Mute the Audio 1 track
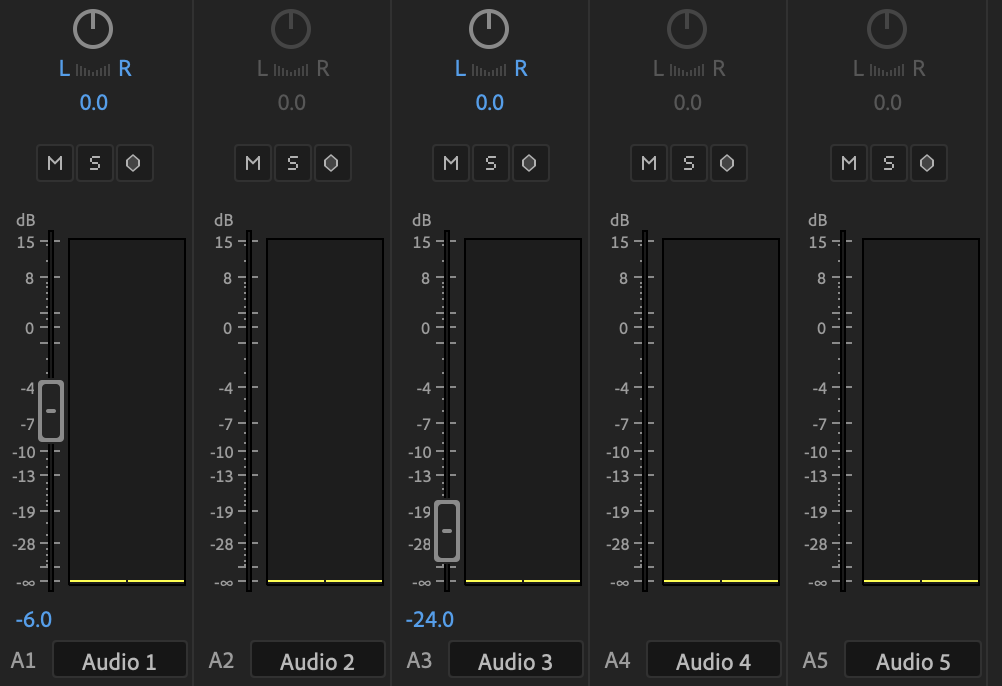Image resolution: width=1002 pixels, height=686 pixels. point(54,162)
